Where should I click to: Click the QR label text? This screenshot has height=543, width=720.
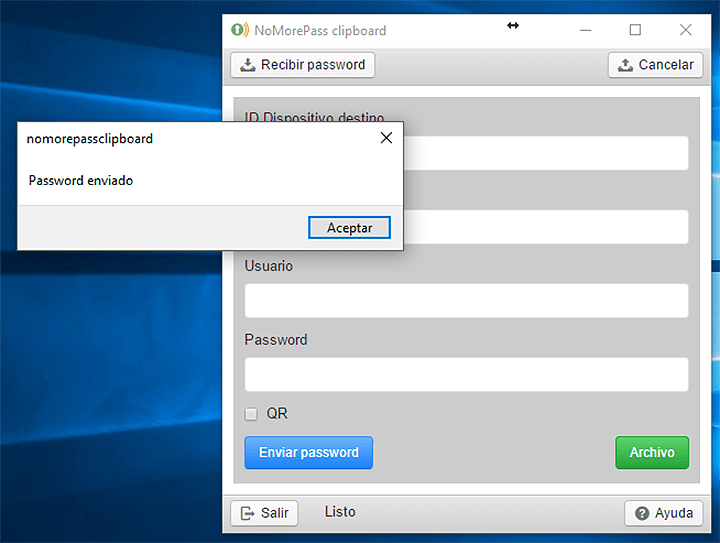[277, 414]
